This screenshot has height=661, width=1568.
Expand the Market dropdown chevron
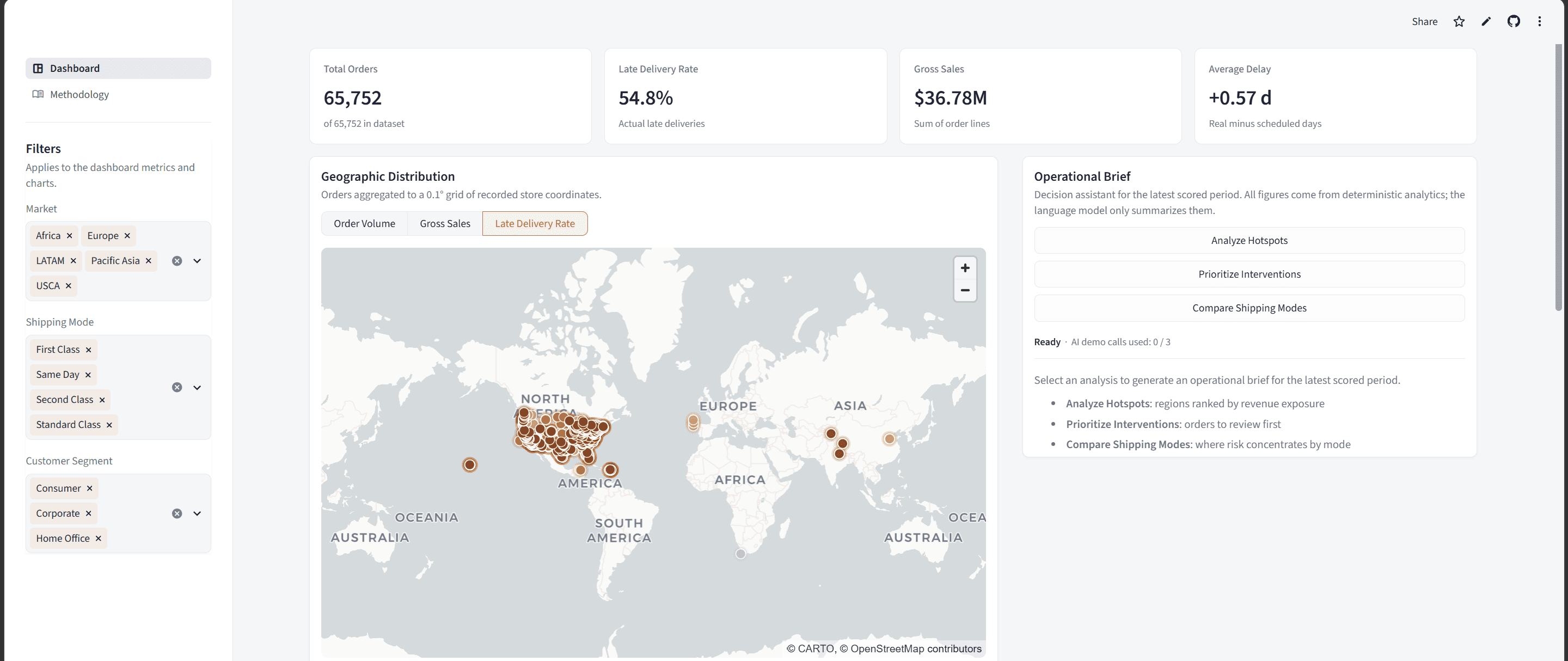197,260
